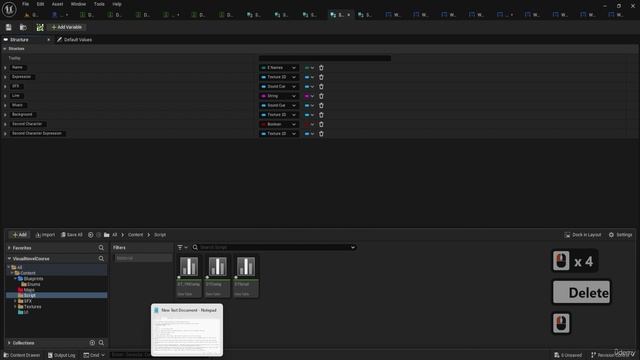Go back in content browser history
This screenshot has width=640, height=360.
(x=91, y=235)
